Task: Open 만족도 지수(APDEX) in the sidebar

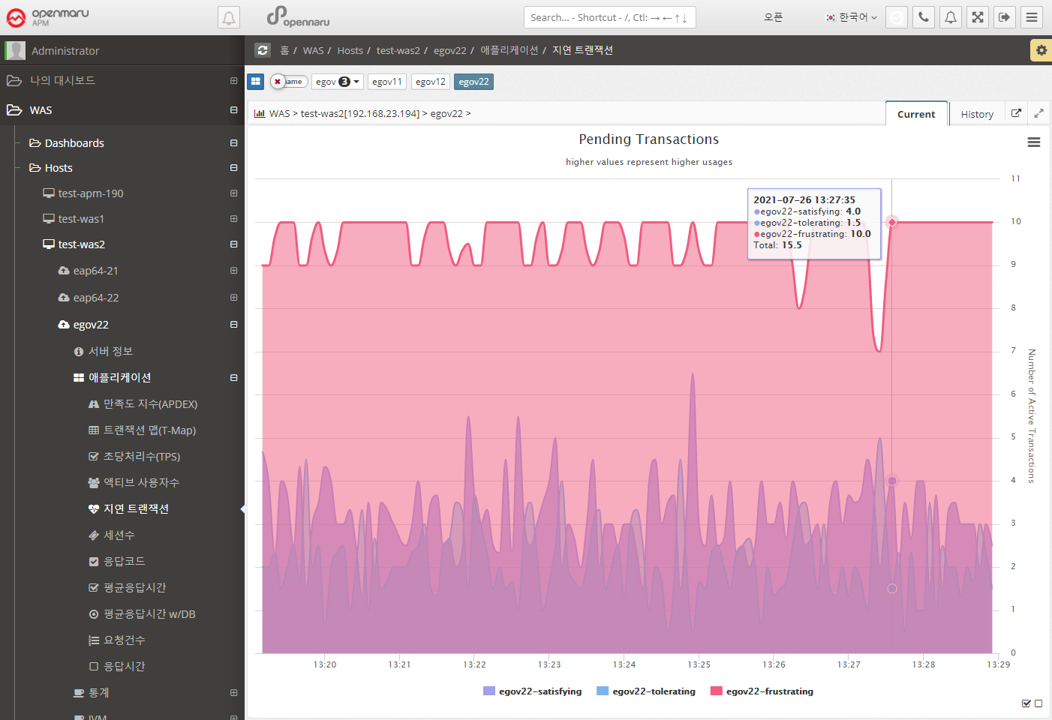Action: [150, 404]
